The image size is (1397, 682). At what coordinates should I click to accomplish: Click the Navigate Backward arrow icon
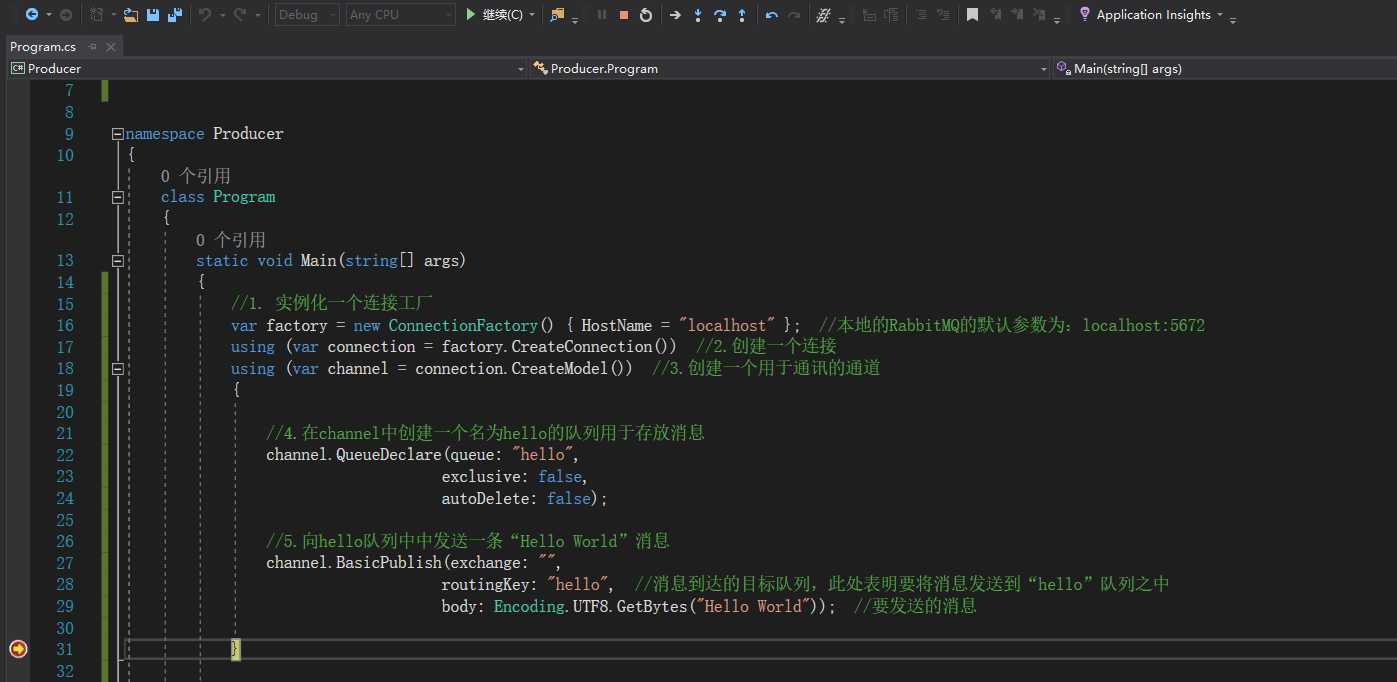(x=31, y=14)
